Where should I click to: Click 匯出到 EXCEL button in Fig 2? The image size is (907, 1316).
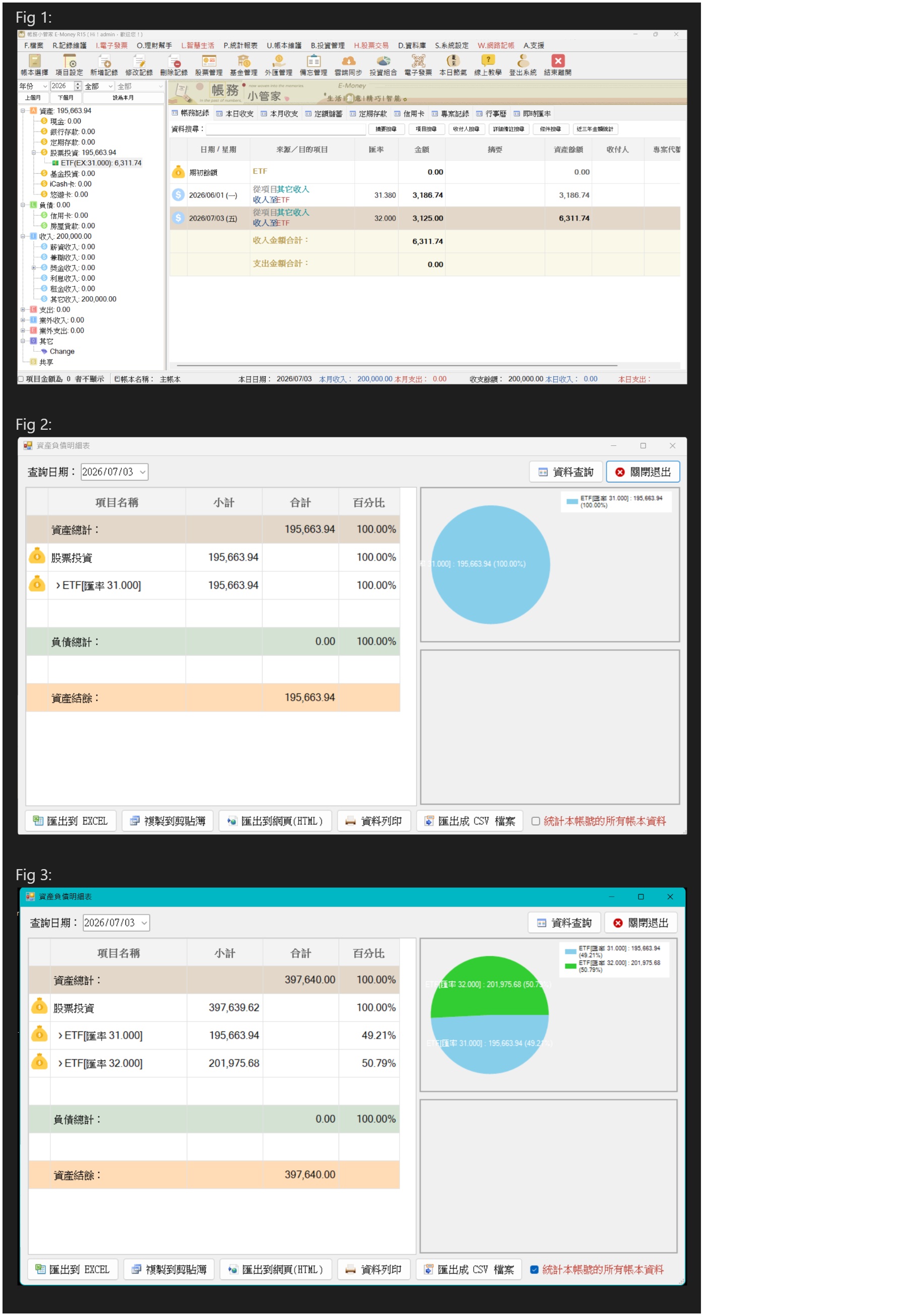[x=71, y=821]
